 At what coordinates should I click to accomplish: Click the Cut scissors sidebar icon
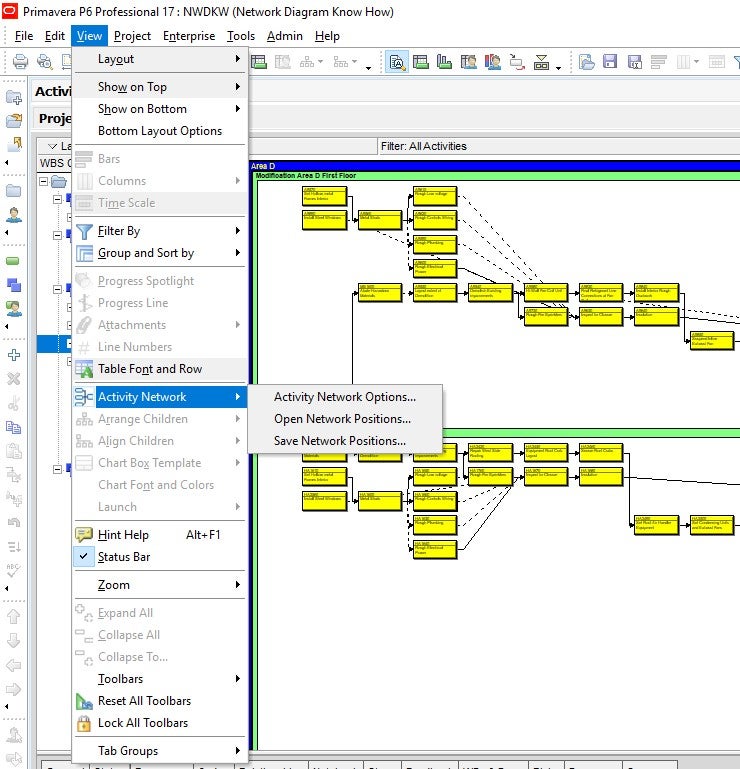coord(14,403)
